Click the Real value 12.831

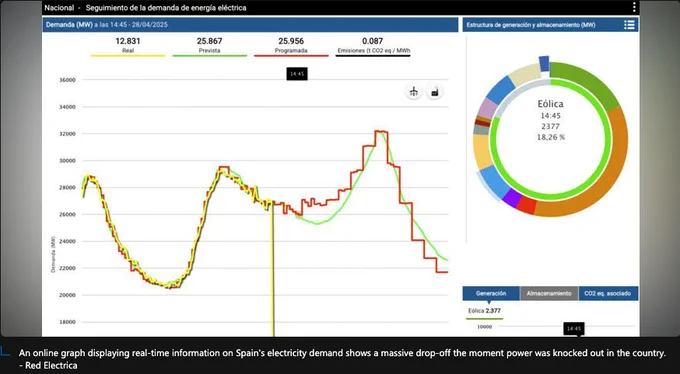click(x=128, y=41)
